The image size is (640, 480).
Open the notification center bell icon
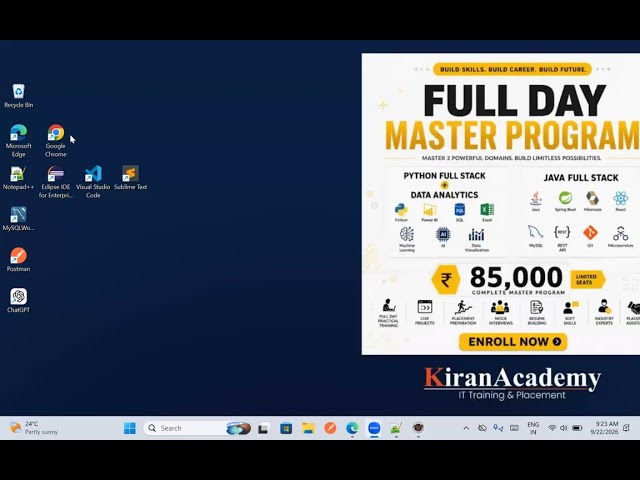click(627, 428)
